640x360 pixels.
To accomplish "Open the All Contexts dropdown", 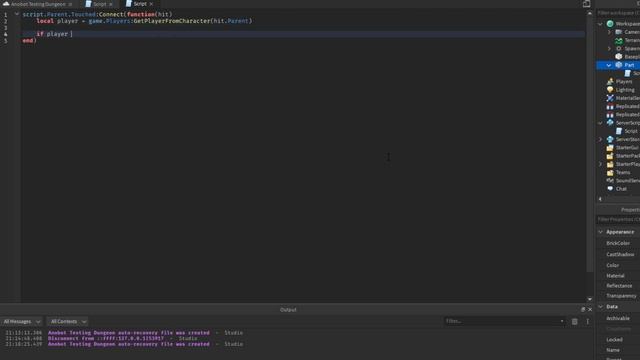I will click(x=67, y=322).
